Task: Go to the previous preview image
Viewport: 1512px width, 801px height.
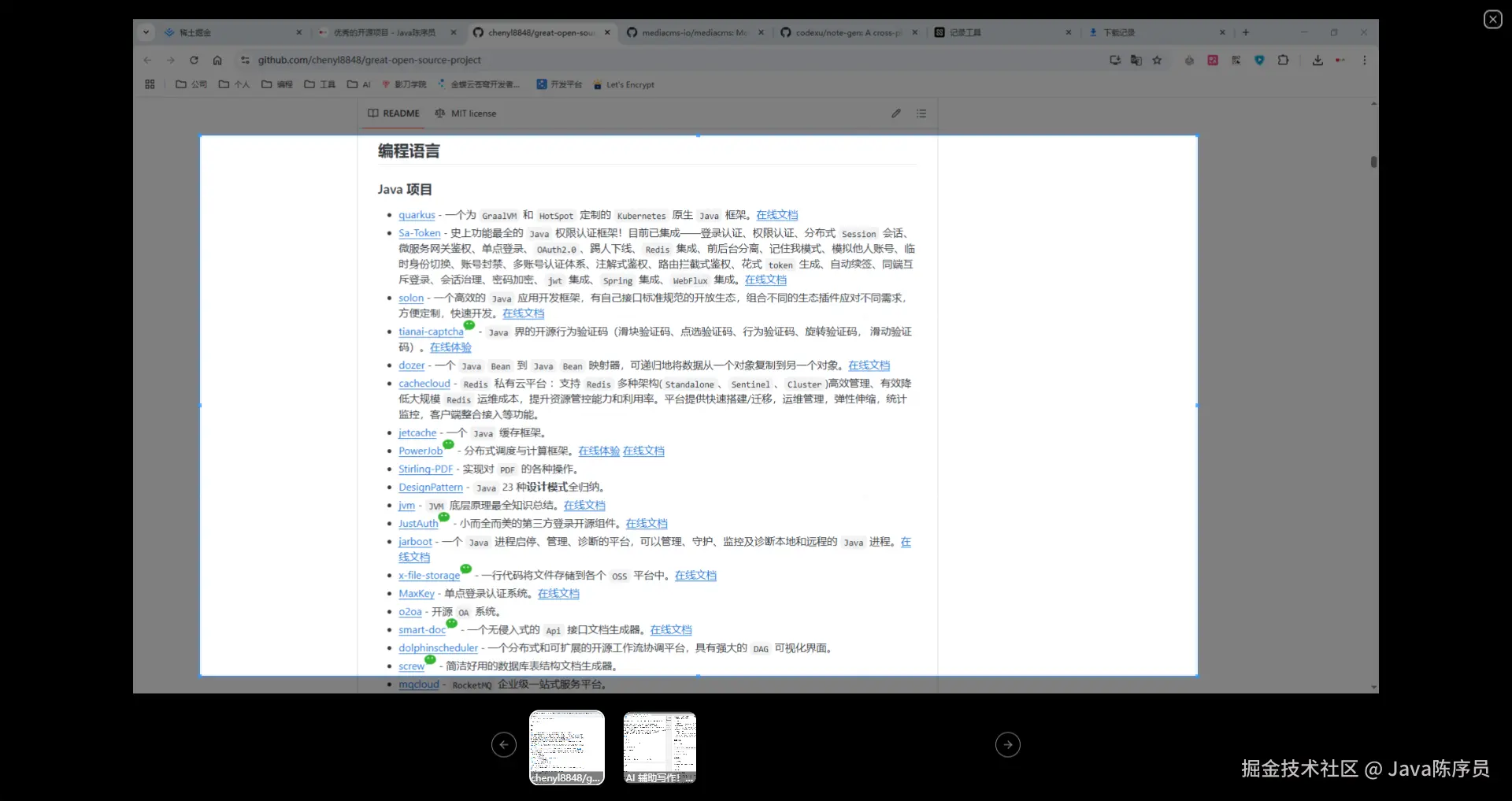Action: point(504,744)
